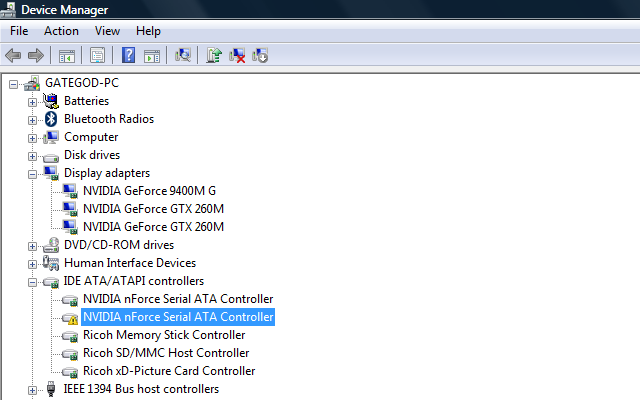The width and height of the screenshot is (640, 400).
Task: Click the Uninstall device icon with red X
Action: [237, 55]
